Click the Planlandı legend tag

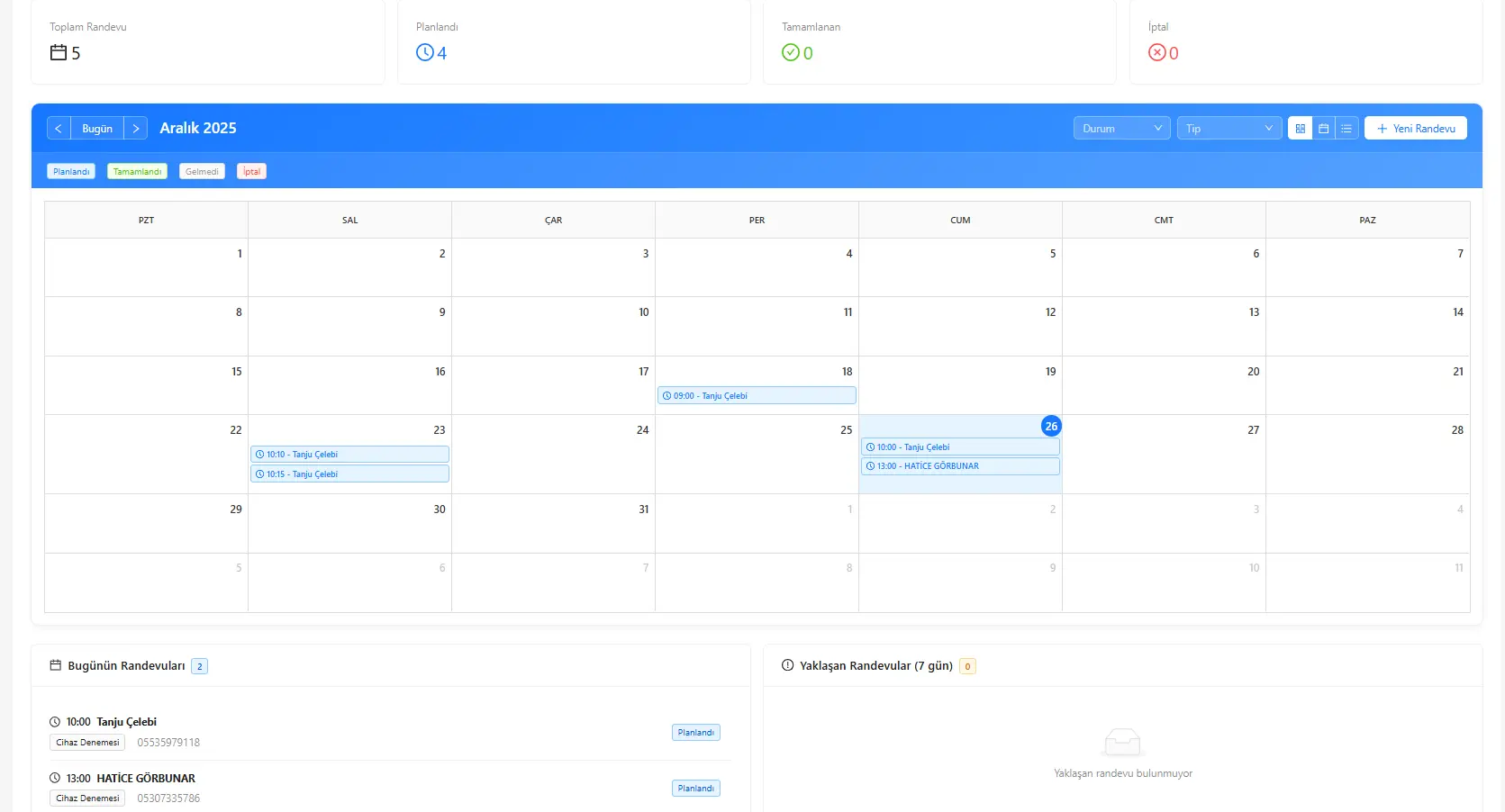(x=71, y=171)
